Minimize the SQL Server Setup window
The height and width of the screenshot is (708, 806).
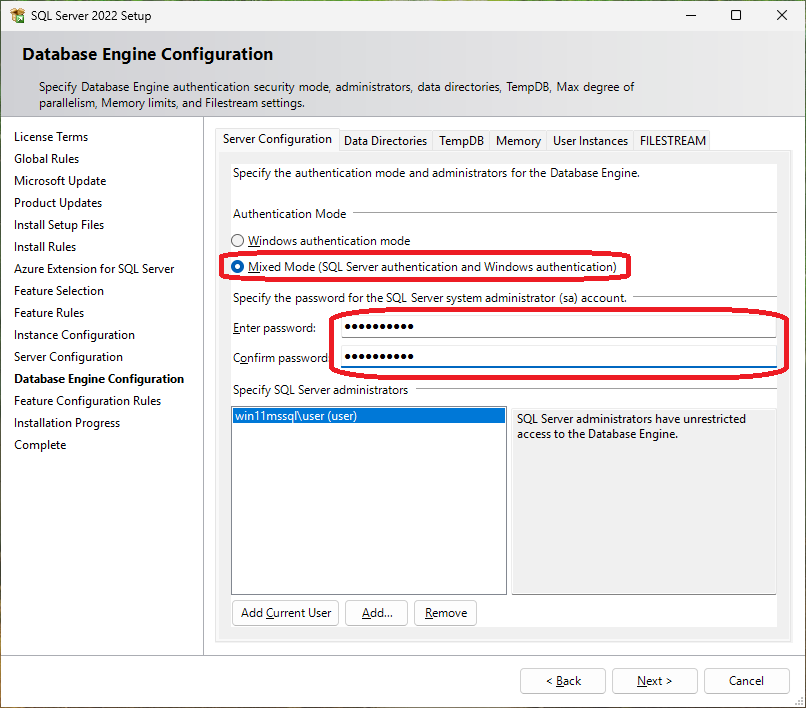point(691,16)
